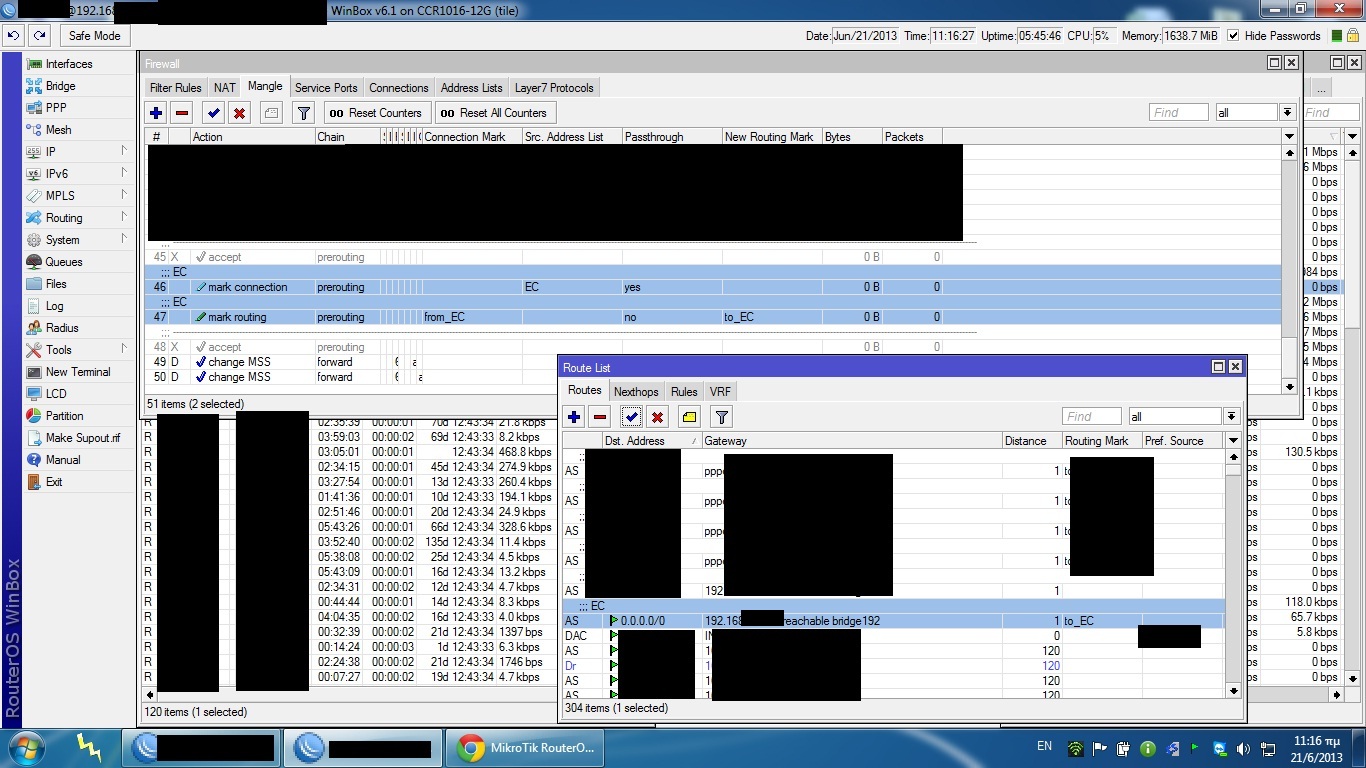Expand the IP submenu
The width and height of the screenshot is (1366, 768).
point(79,152)
